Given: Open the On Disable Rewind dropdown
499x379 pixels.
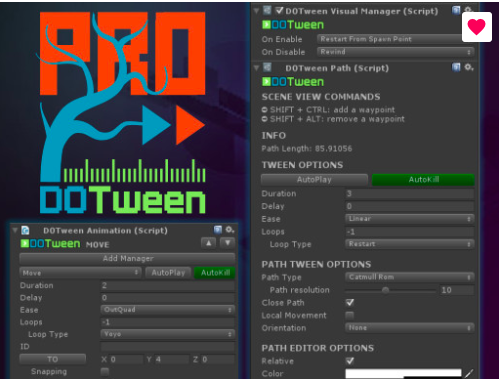Looking at the screenshot, I should pyautogui.click(x=395, y=52).
